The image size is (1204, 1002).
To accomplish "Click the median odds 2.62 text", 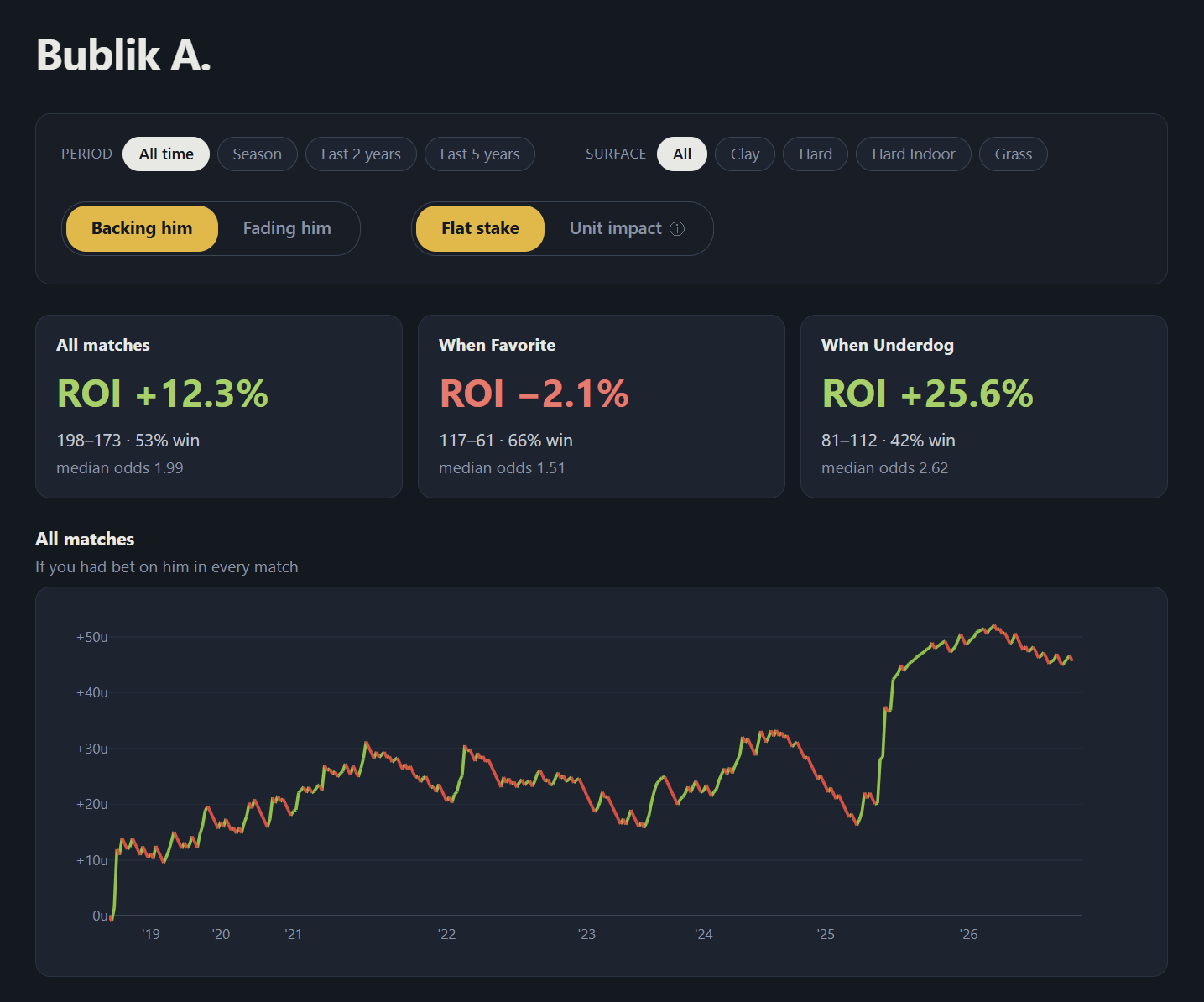I will (x=885, y=468).
